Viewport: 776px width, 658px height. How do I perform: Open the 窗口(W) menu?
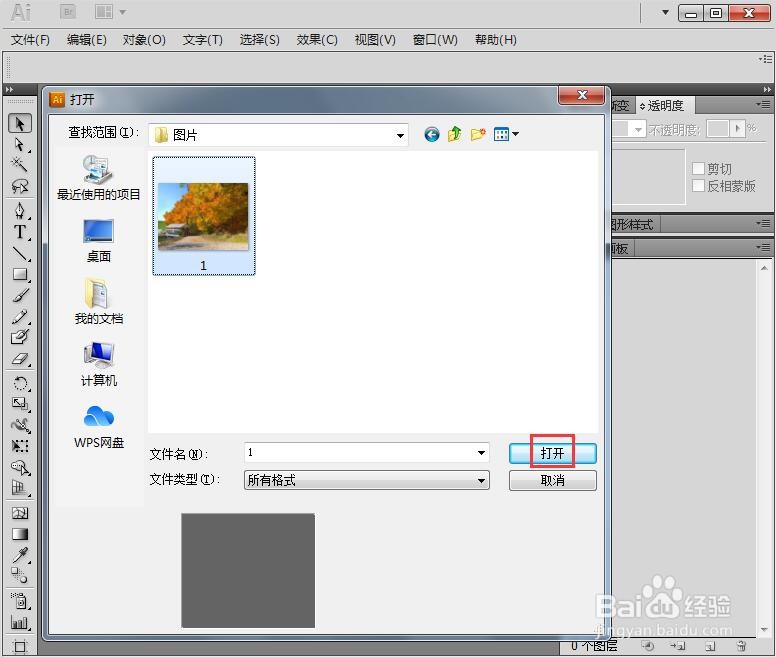435,40
